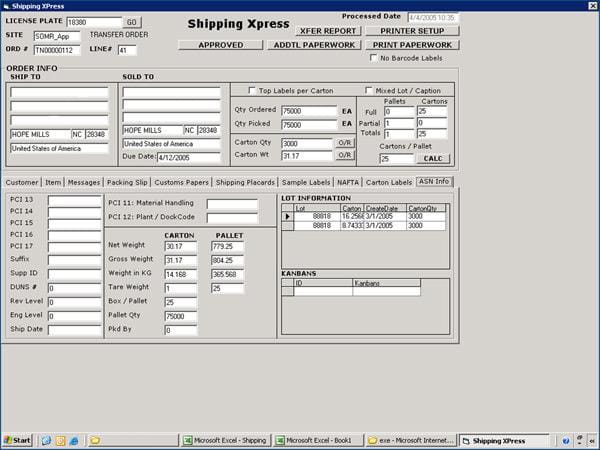Switch to the Customer tab
The height and width of the screenshot is (450, 600).
click(x=22, y=183)
